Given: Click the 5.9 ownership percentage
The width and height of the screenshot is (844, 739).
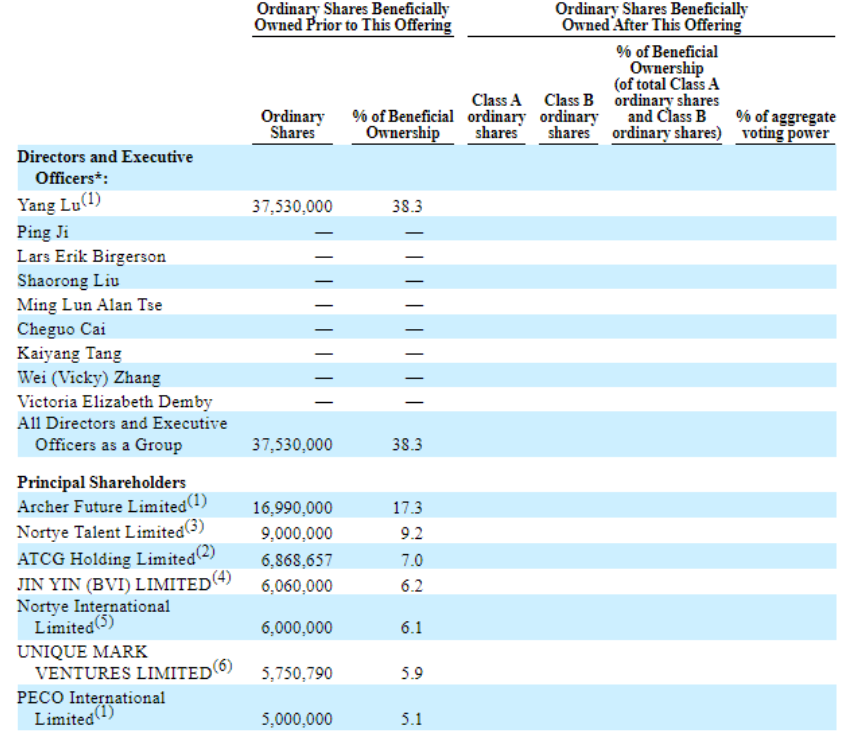Looking at the screenshot, I should tap(411, 673).
